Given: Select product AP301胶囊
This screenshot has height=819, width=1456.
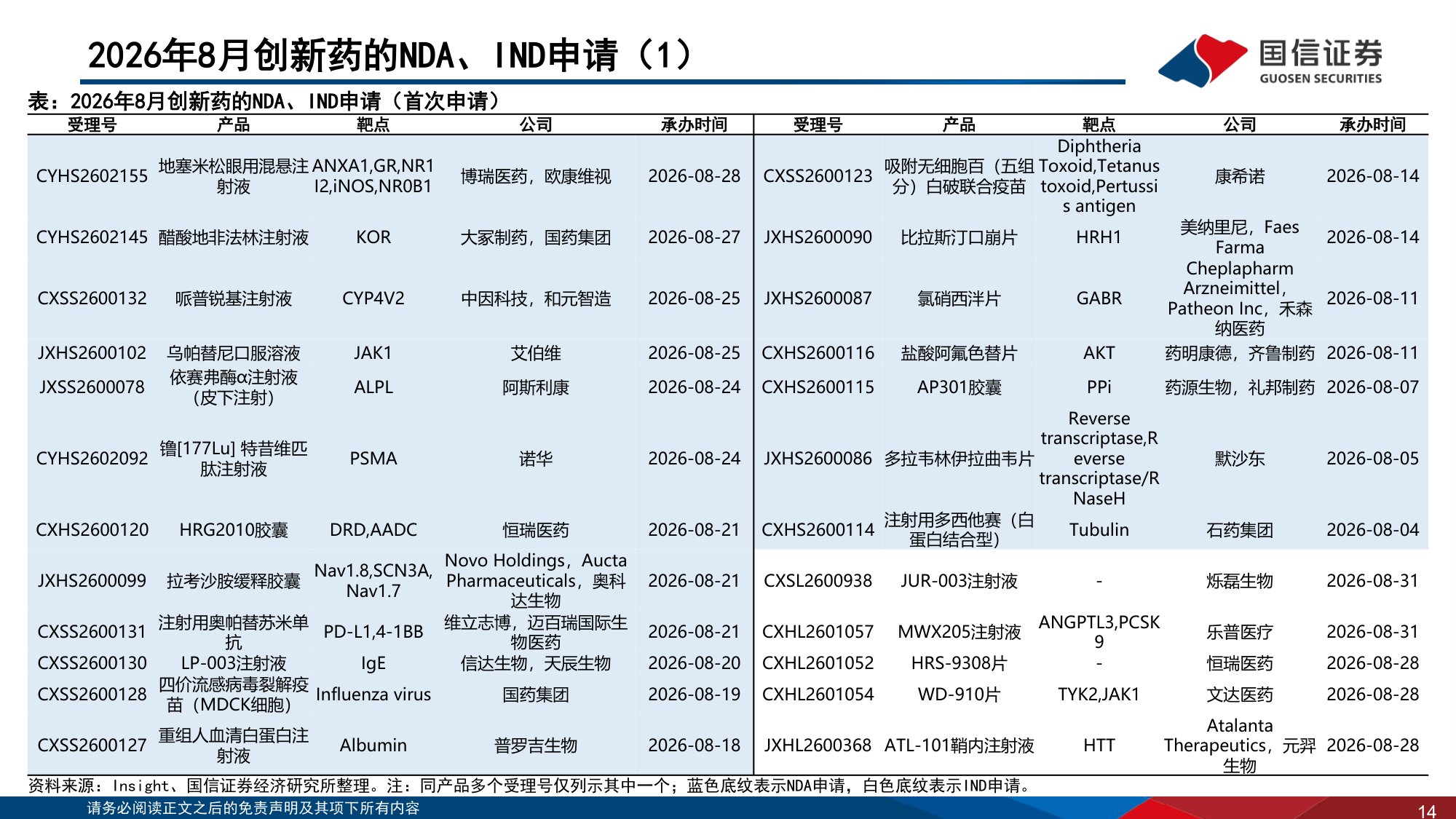Looking at the screenshot, I should [x=959, y=387].
